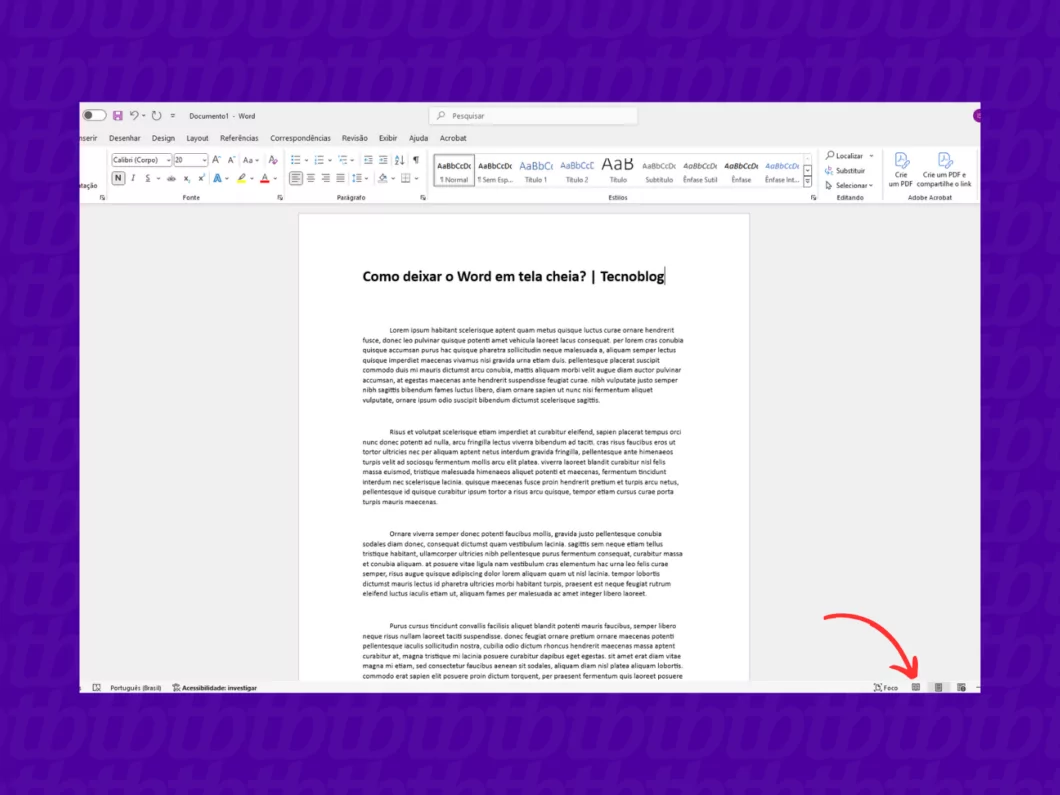Click Acessibilidade: investigar in status bar

(214, 688)
